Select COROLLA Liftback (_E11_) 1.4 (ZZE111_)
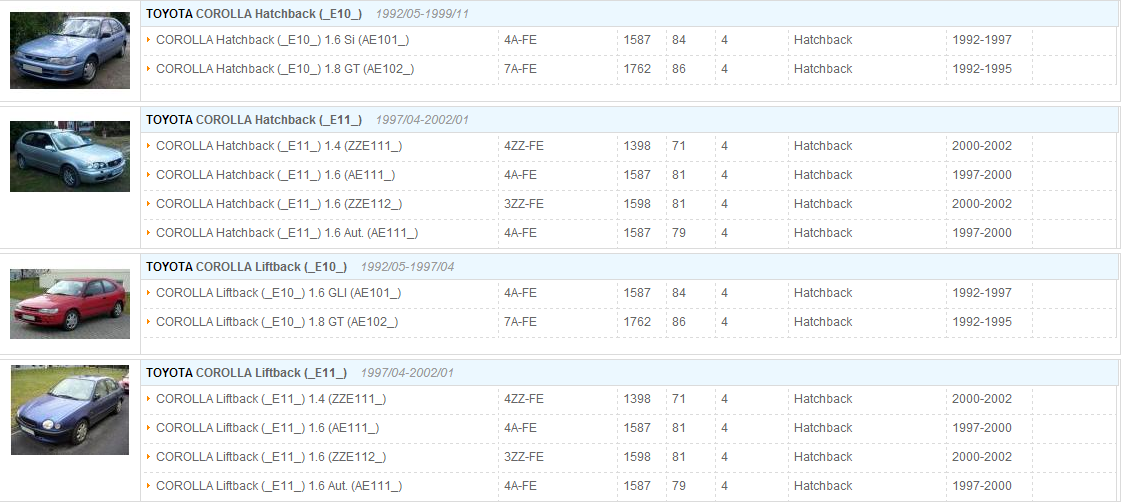This screenshot has width=1122, height=503. point(271,399)
